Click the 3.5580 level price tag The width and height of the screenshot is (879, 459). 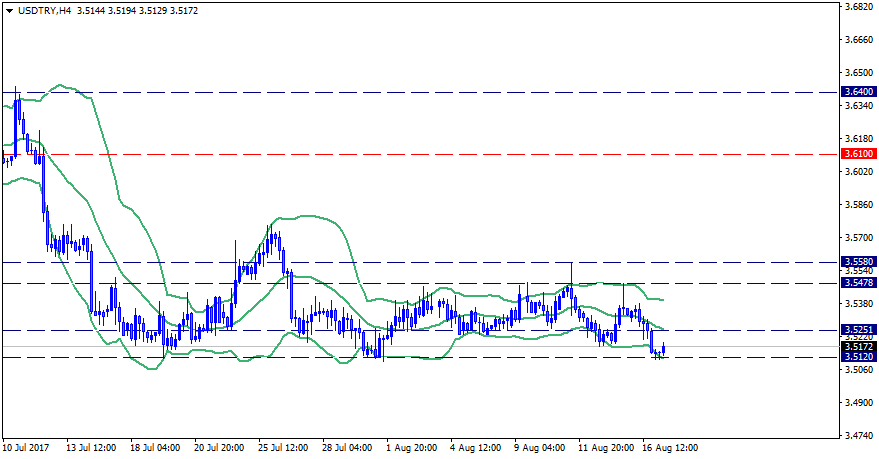(x=859, y=262)
